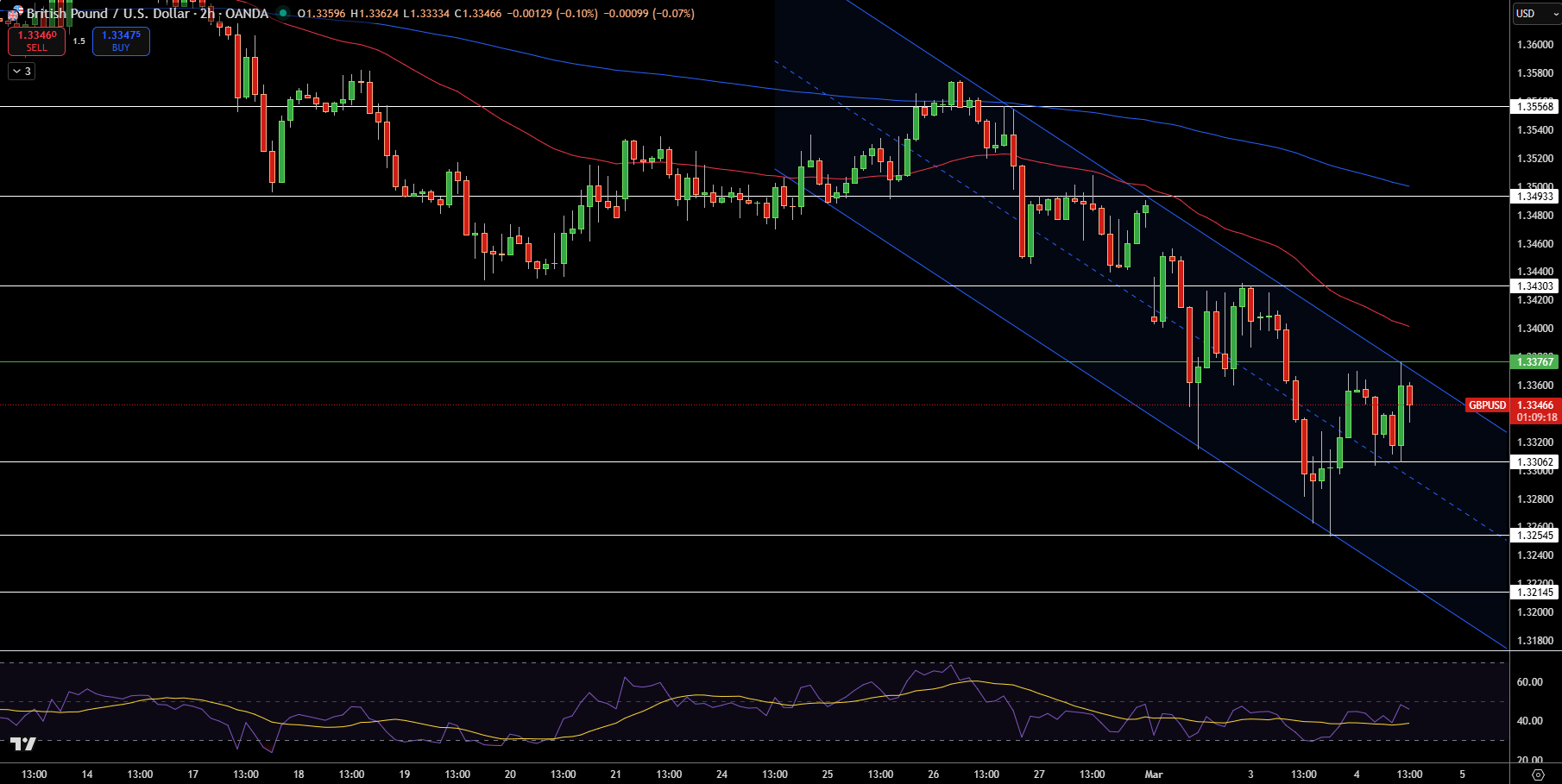Select the 1.32145 horizontal line price label
The height and width of the screenshot is (784, 1562).
1535,593
